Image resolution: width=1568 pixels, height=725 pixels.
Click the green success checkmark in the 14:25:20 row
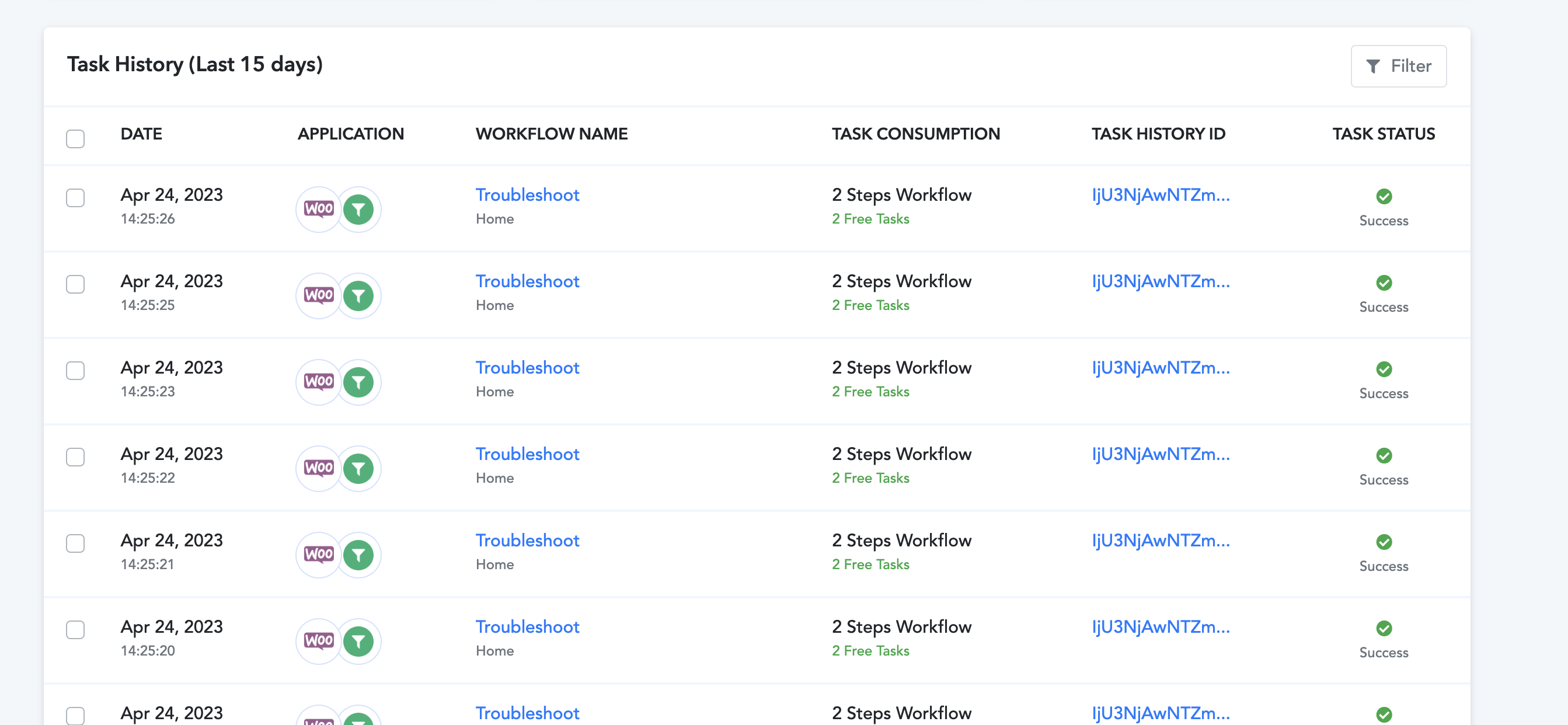1384,628
